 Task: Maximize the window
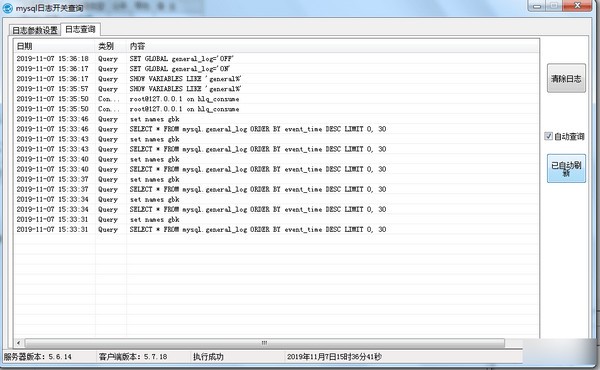pyautogui.click(x=554, y=6)
